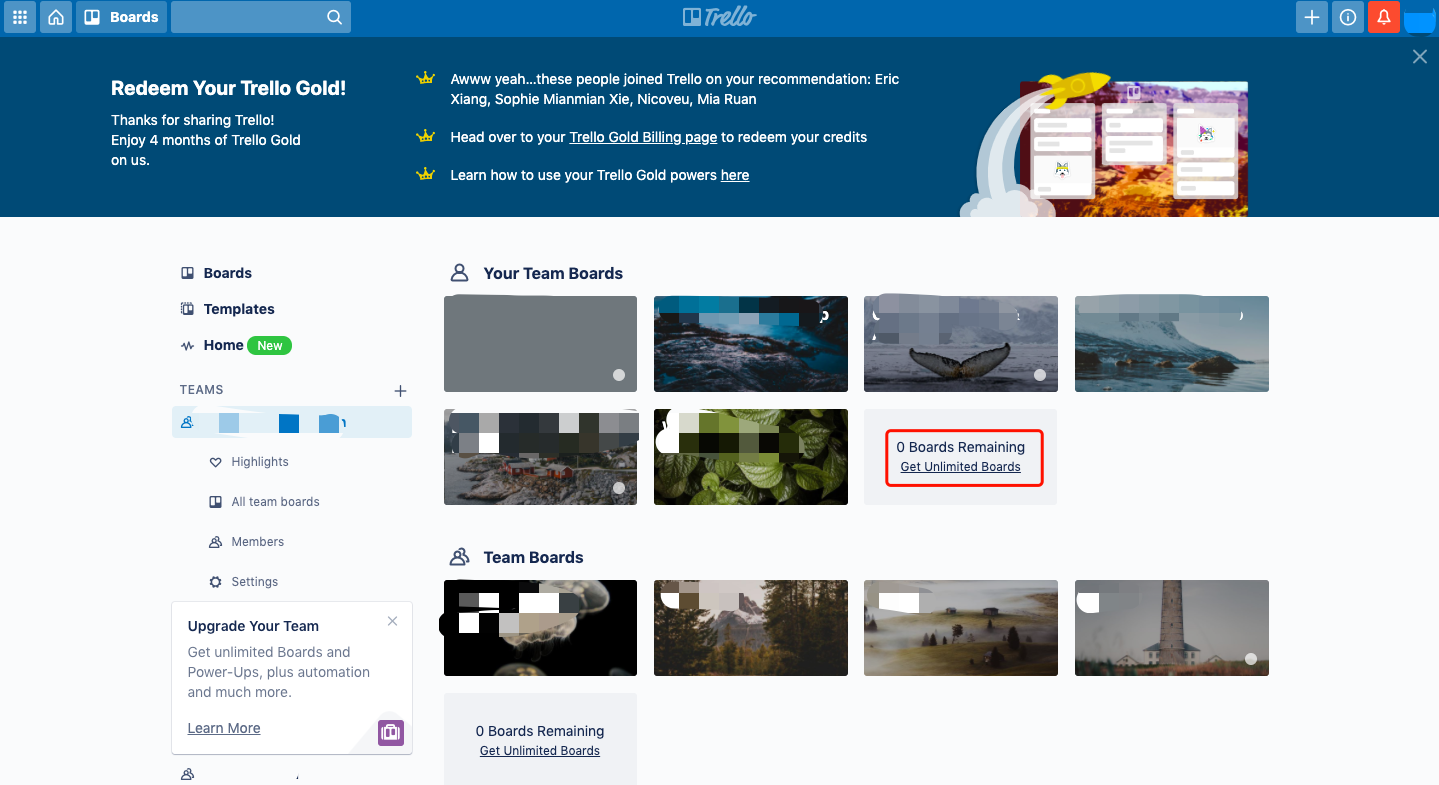The height and width of the screenshot is (785, 1439).
Task: Open the lighthouse board tile
Action: [1172, 628]
